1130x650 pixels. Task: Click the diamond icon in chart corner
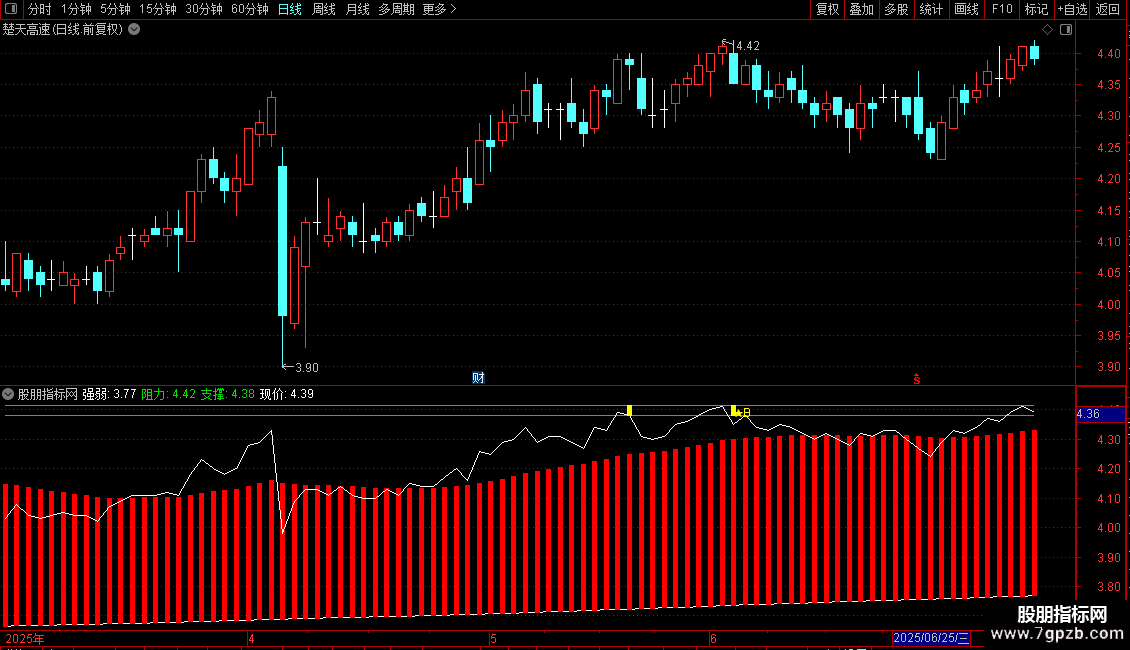(x=1048, y=30)
